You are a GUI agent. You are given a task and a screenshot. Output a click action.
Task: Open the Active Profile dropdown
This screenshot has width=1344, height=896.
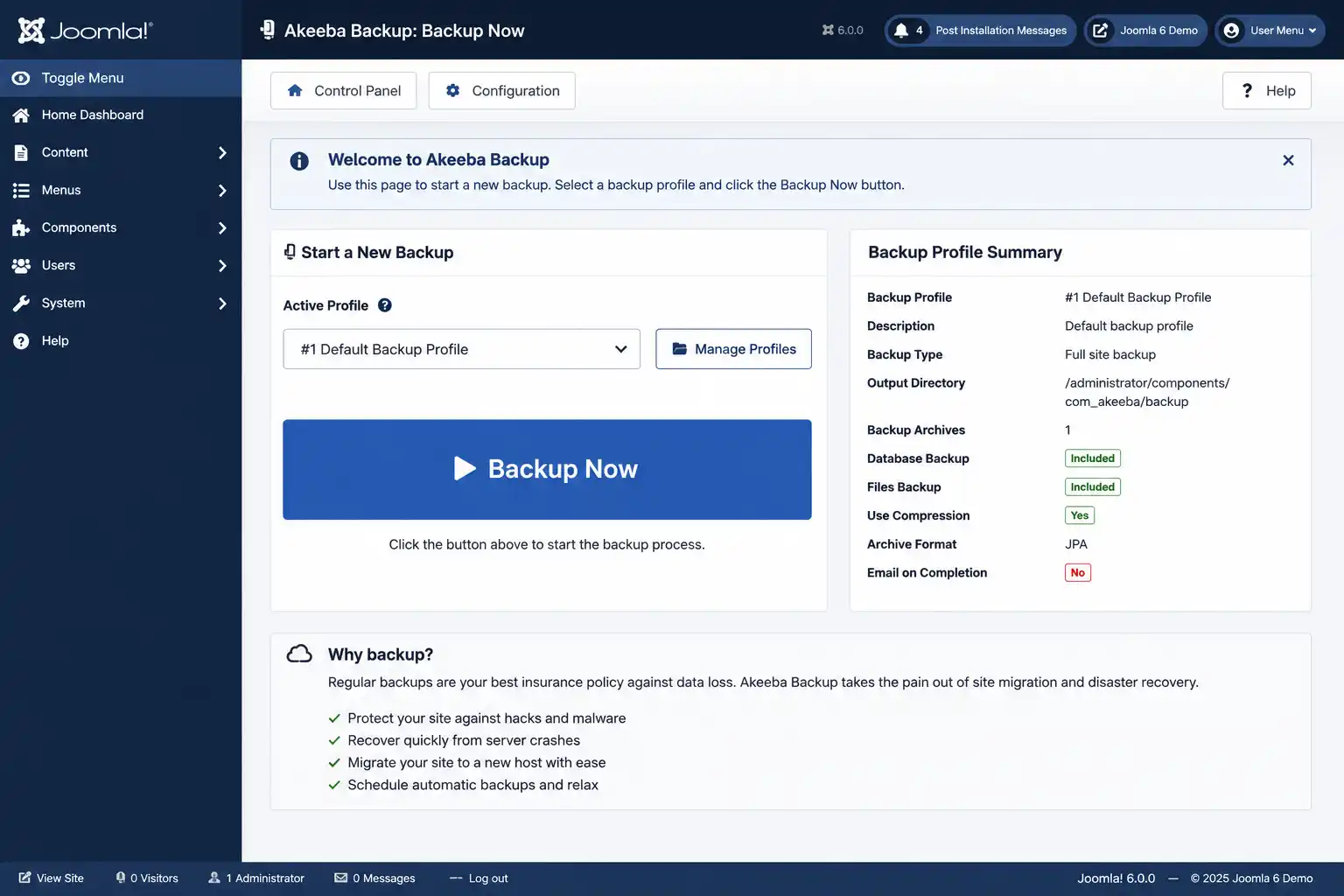click(462, 349)
